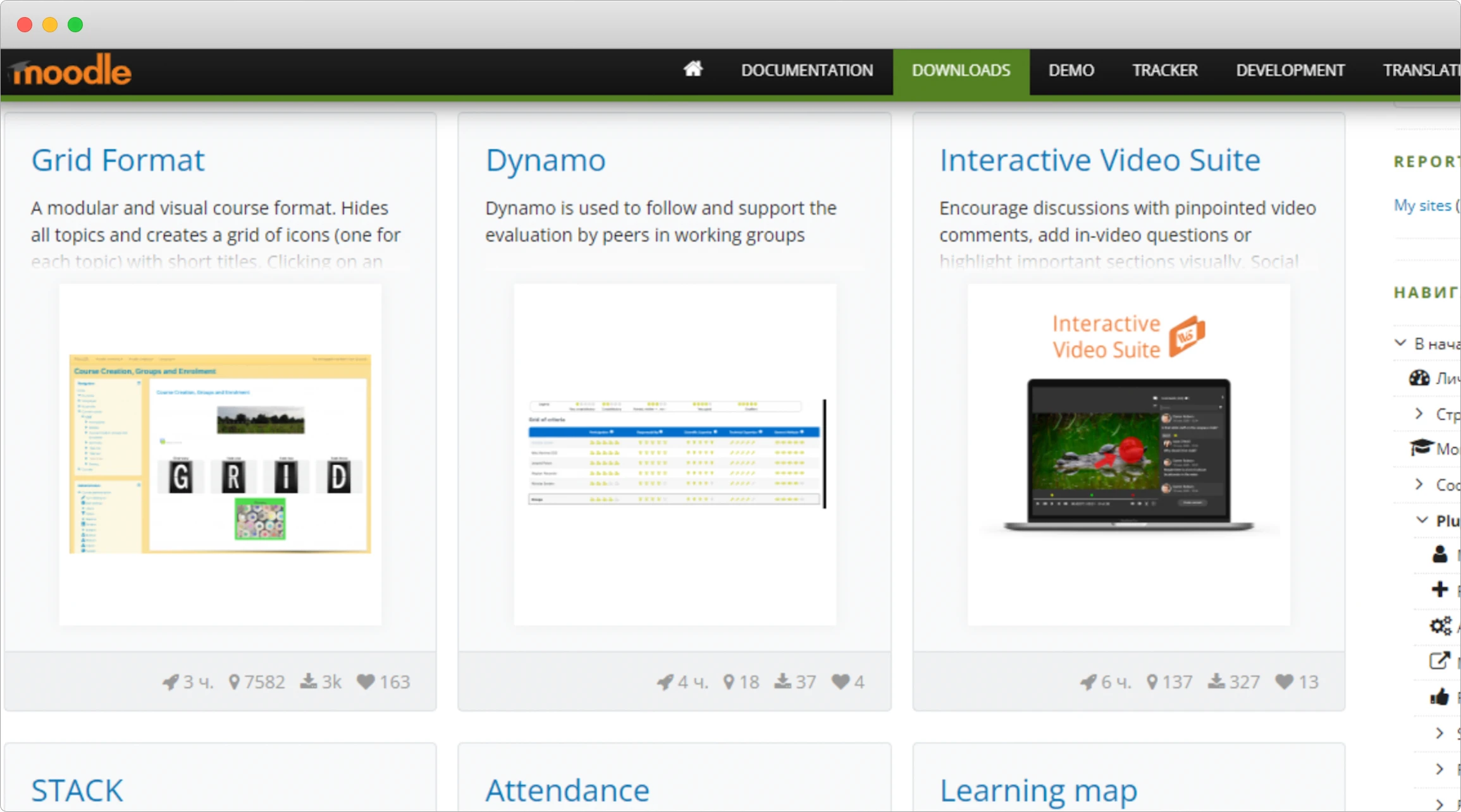Image resolution: width=1461 pixels, height=812 pixels.
Task: Click the home icon in the navigation bar
Action: pos(694,70)
